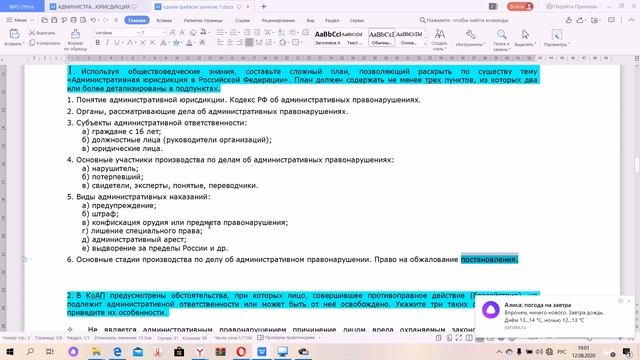
Task: Click the Copy (Копировать) button
Action: [44, 43]
